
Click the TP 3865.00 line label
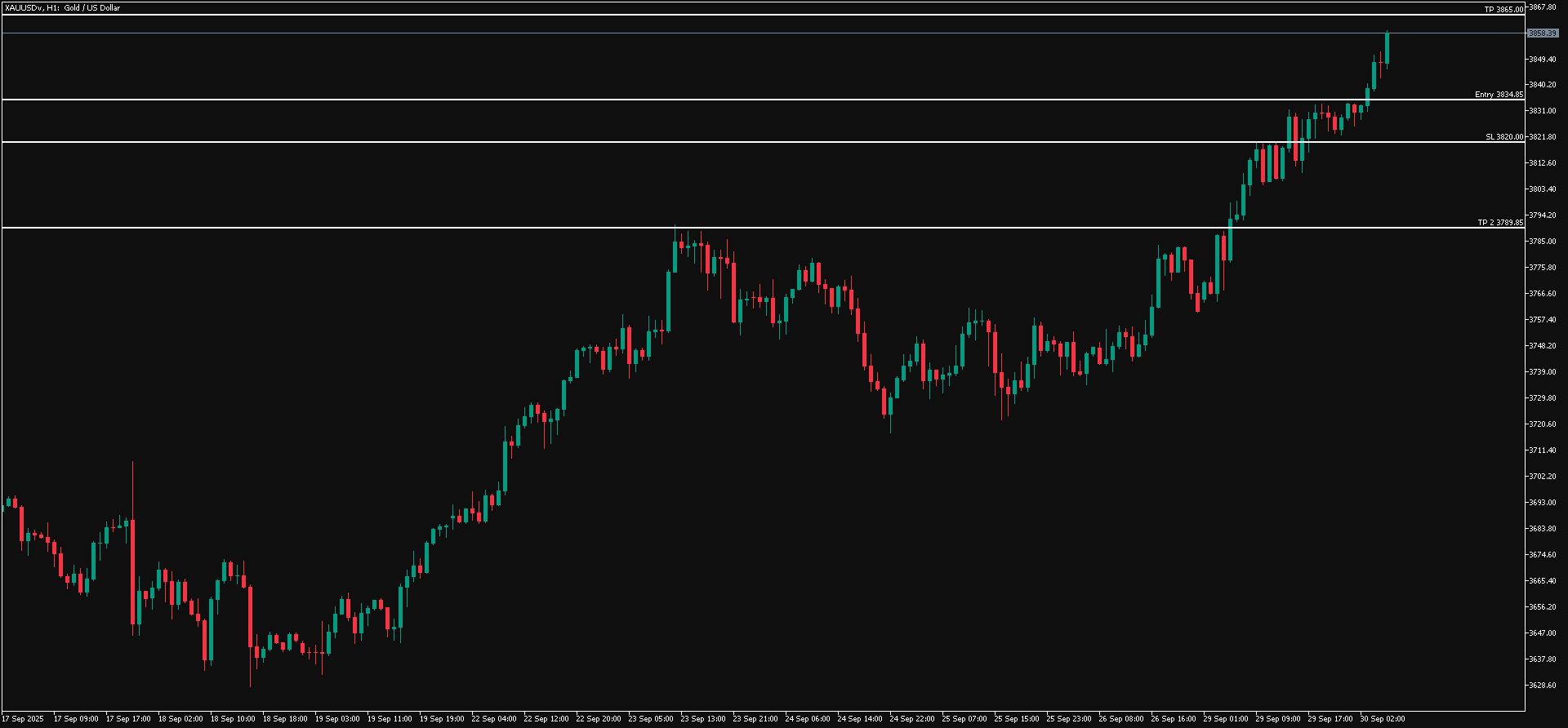point(1503,10)
